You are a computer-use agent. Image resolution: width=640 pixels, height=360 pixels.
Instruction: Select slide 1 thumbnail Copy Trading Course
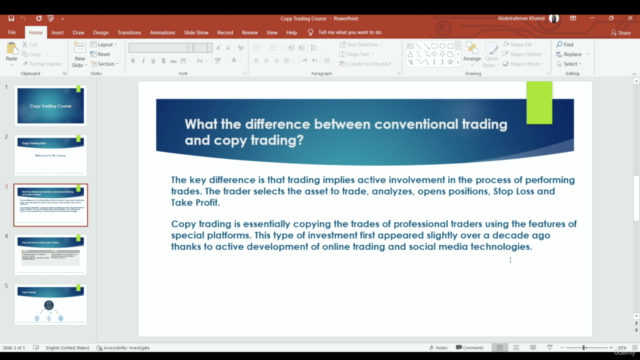[51, 105]
